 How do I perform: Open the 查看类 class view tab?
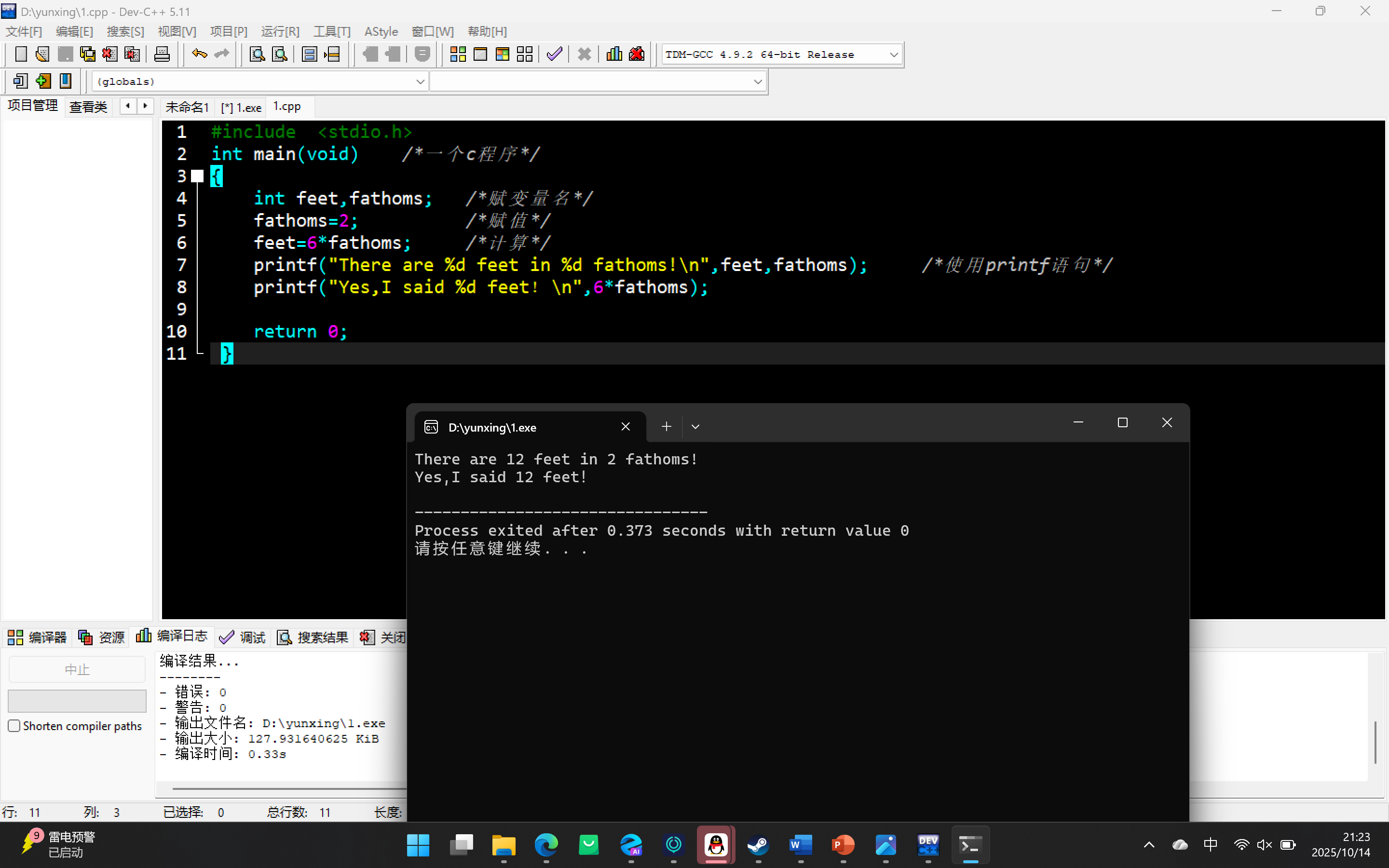(x=88, y=107)
